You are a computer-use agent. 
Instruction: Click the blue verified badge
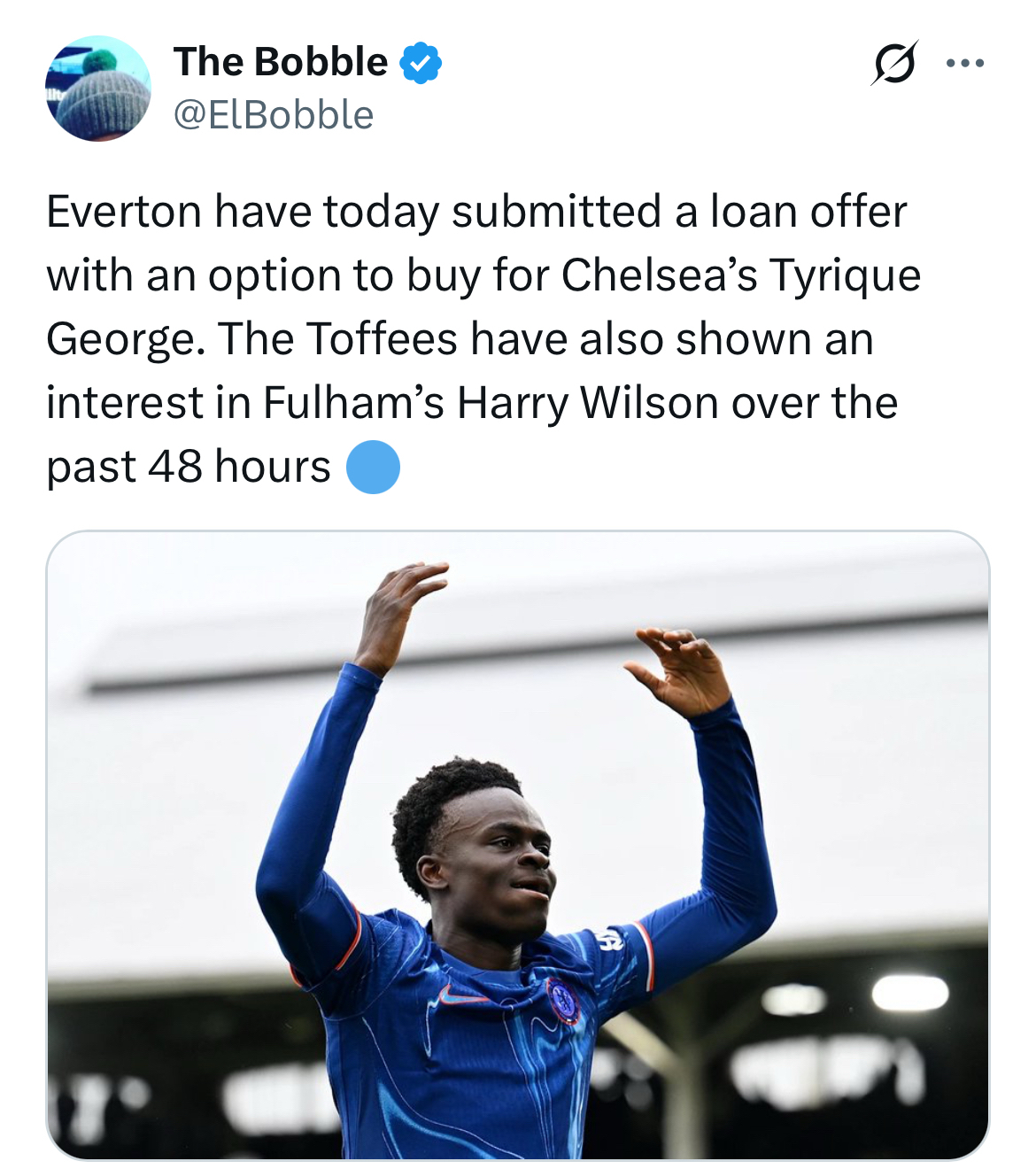421,63
